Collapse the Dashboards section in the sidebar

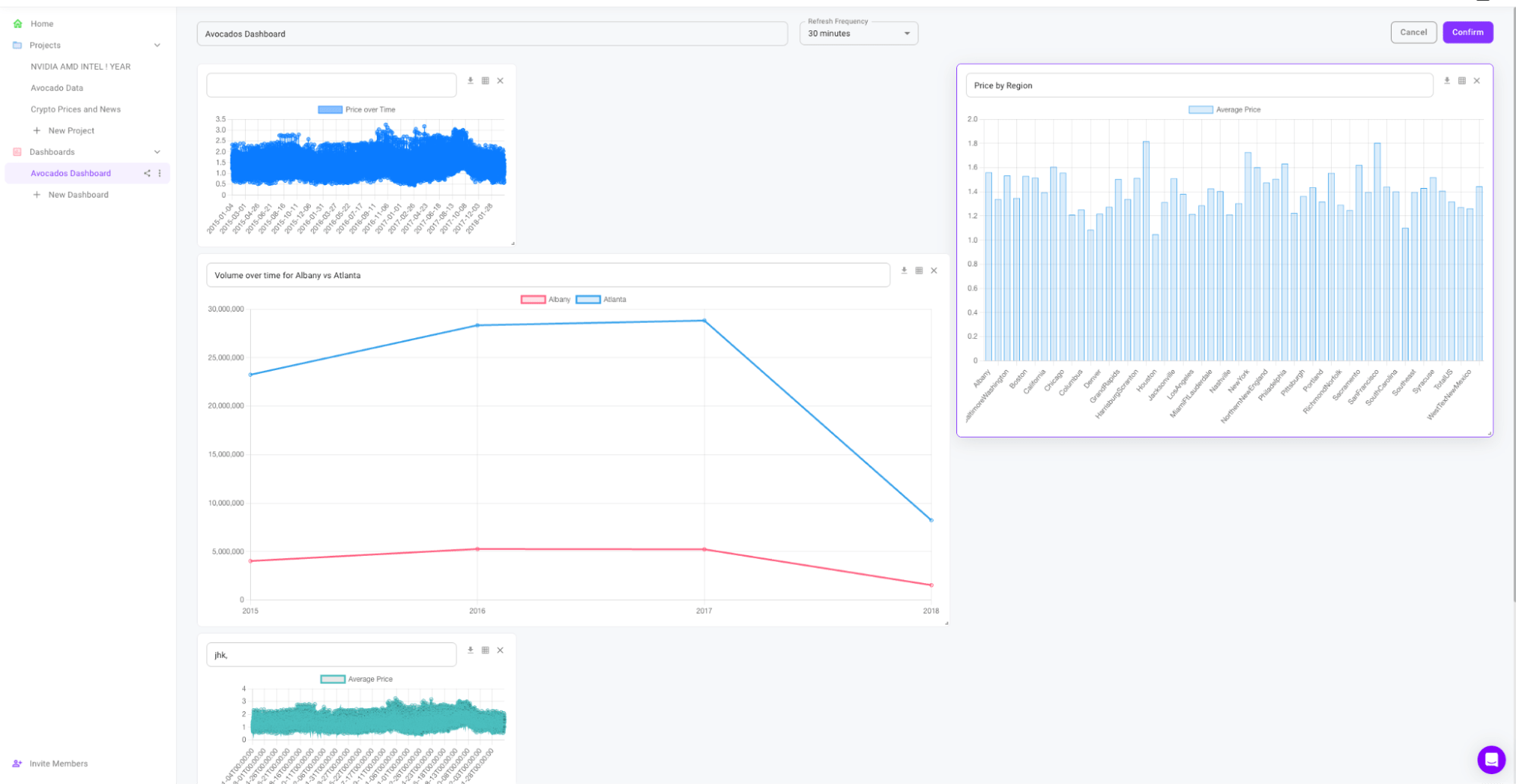coord(157,152)
